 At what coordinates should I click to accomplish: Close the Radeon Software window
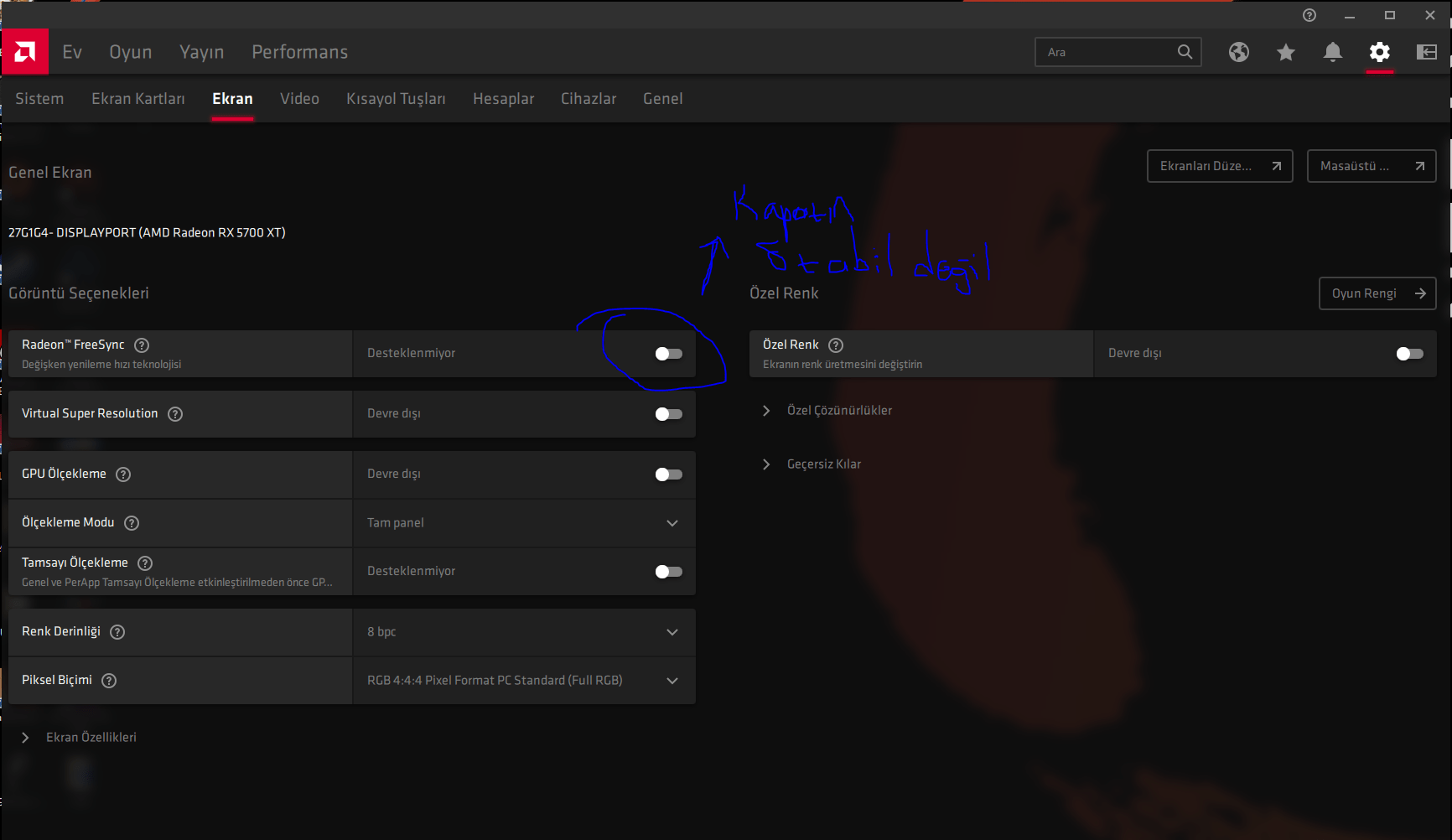(x=1430, y=15)
